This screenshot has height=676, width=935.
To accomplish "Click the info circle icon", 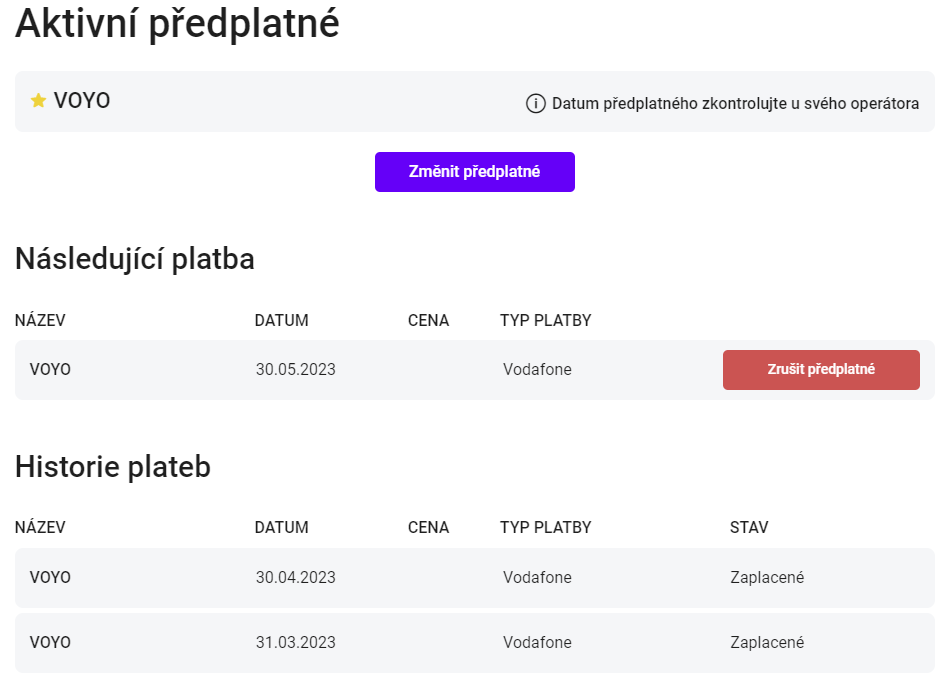I will pos(535,104).
